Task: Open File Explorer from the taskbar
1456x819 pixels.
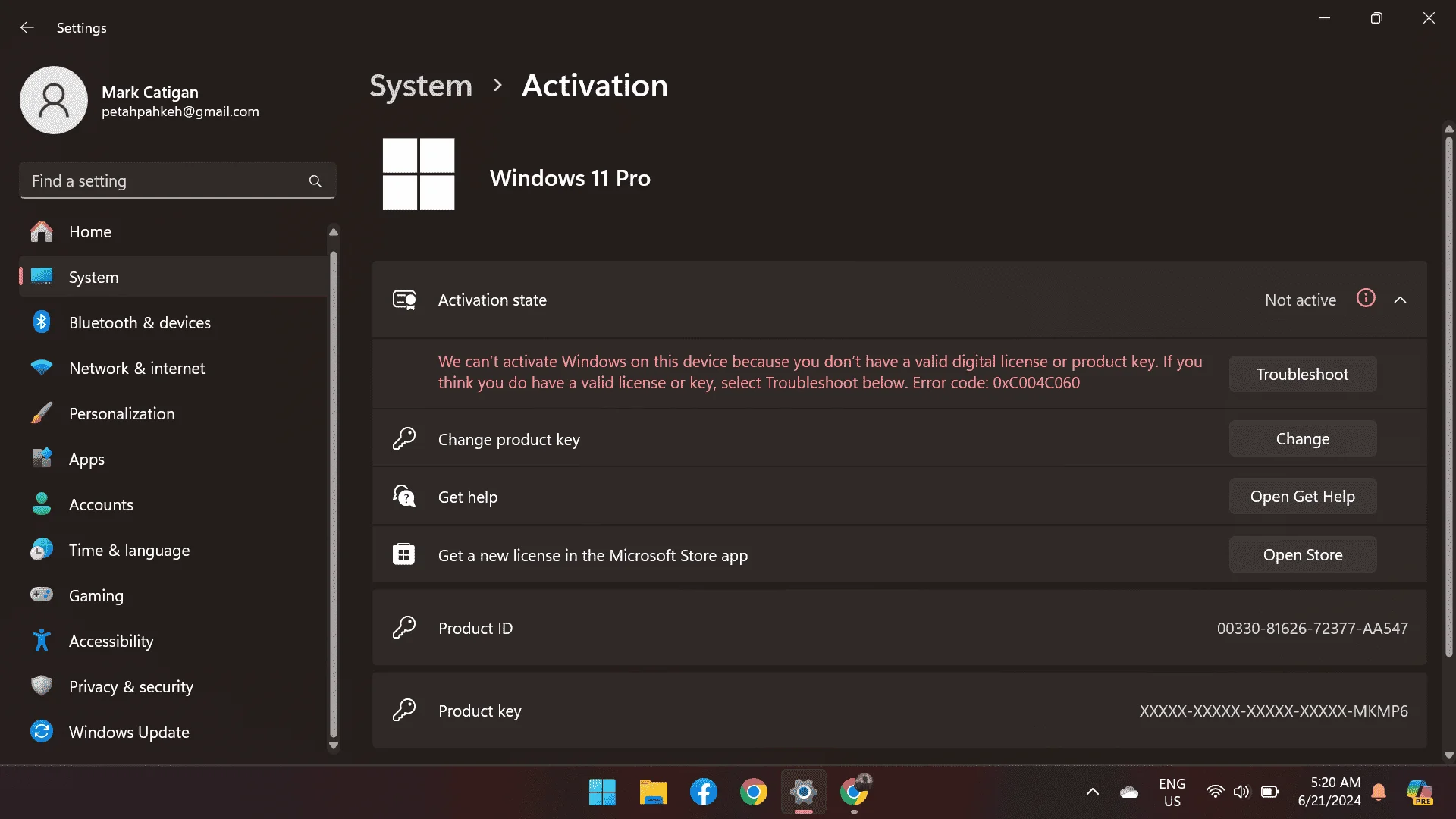Action: coord(653,792)
